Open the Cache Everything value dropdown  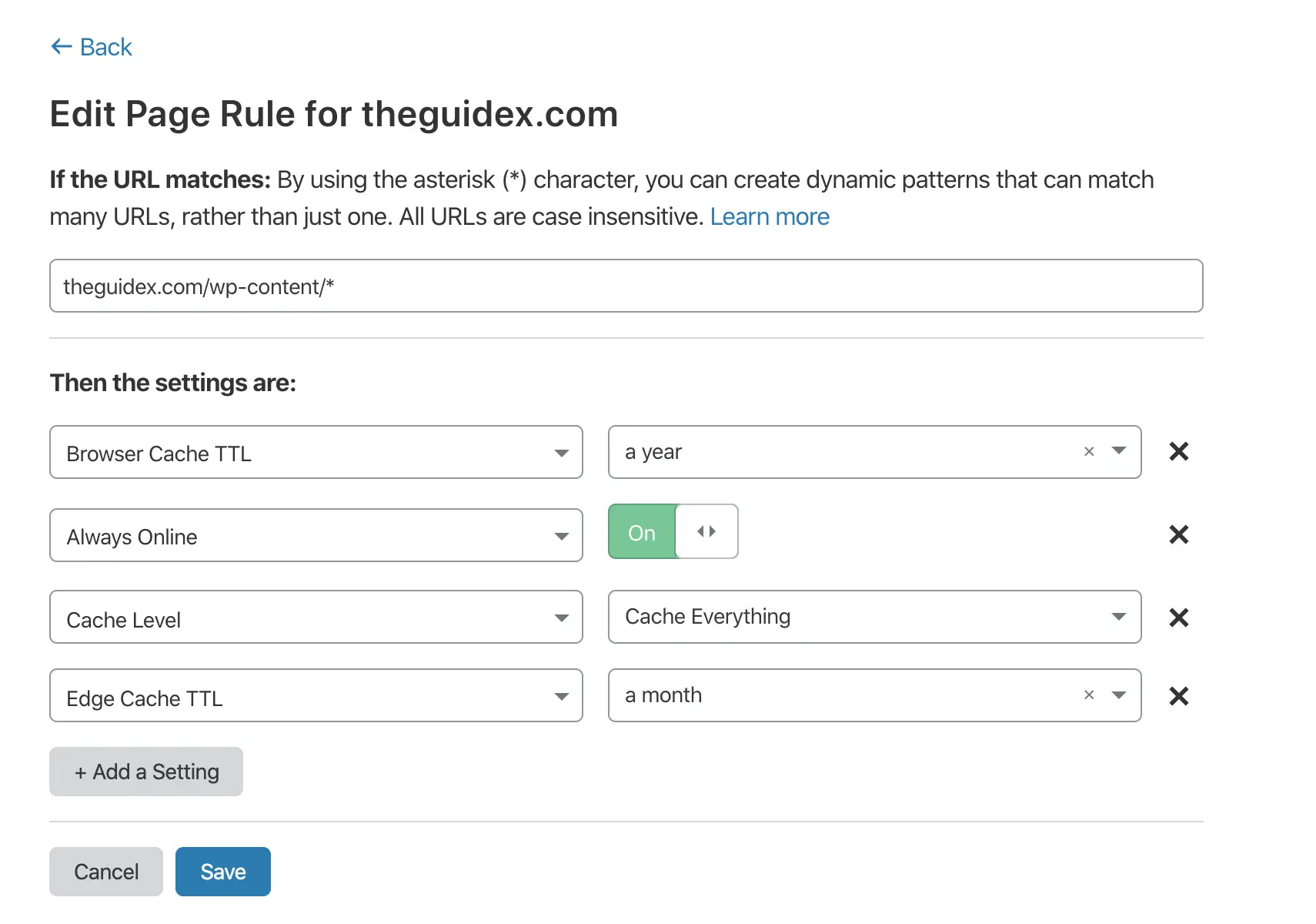[x=1117, y=617]
